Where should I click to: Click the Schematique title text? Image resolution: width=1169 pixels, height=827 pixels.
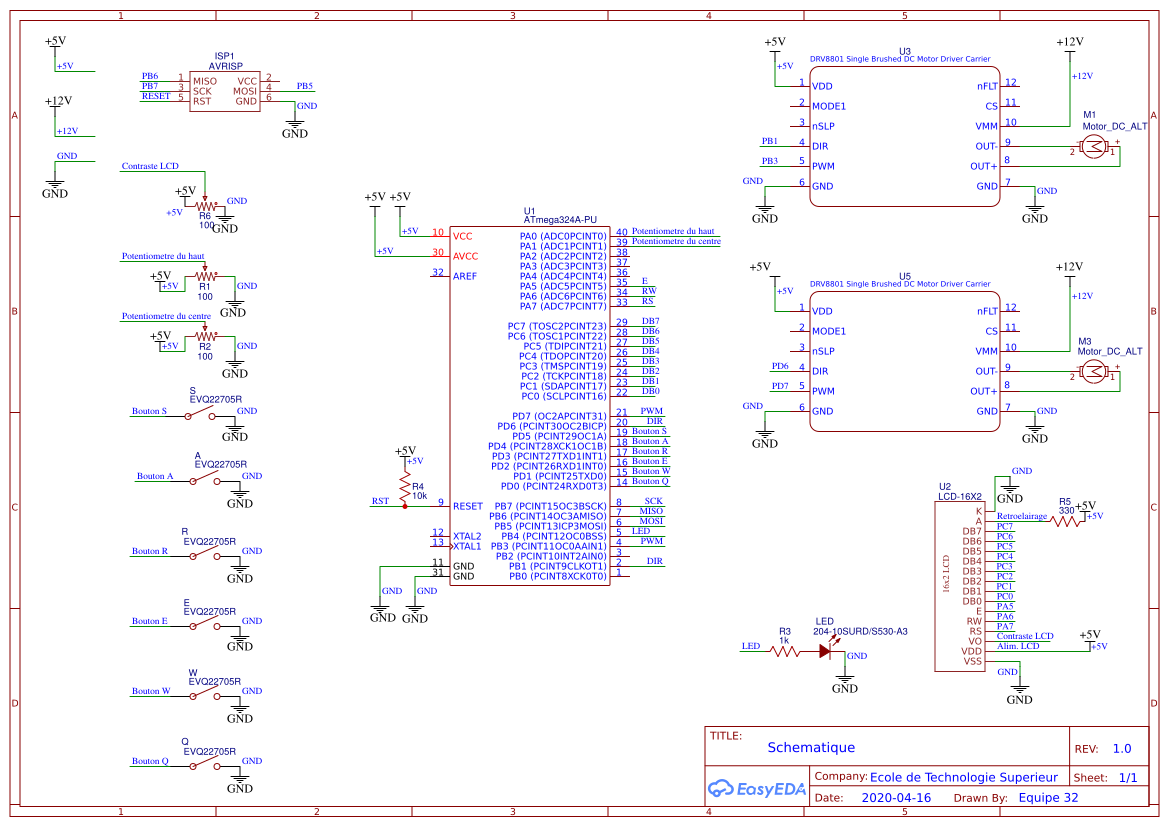811,747
